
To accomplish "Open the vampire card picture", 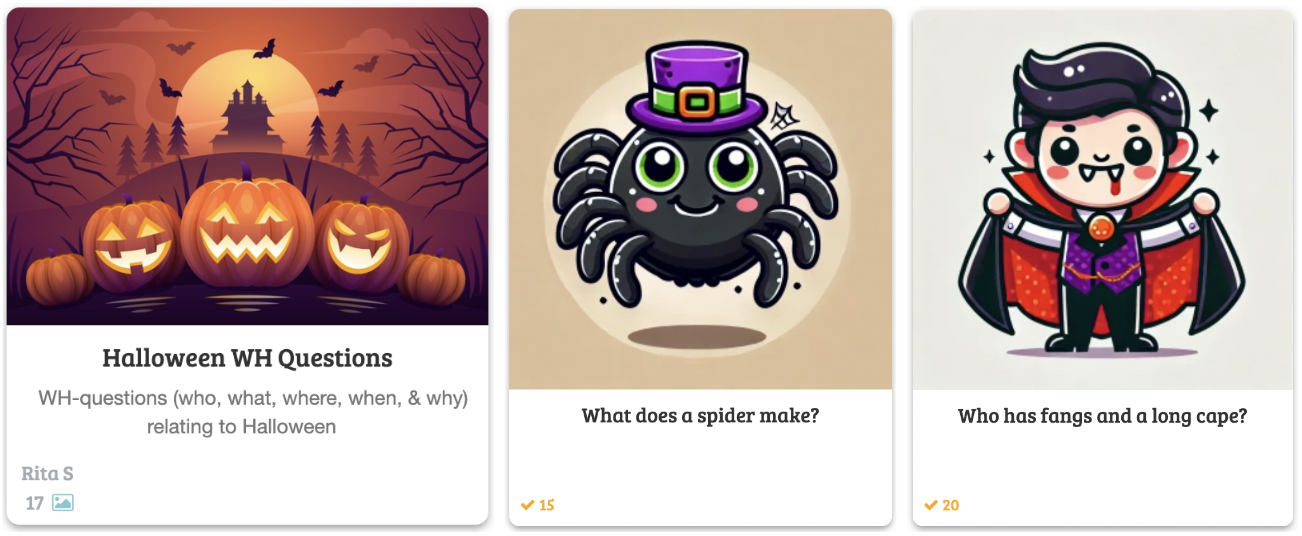I will (1103, 199).
